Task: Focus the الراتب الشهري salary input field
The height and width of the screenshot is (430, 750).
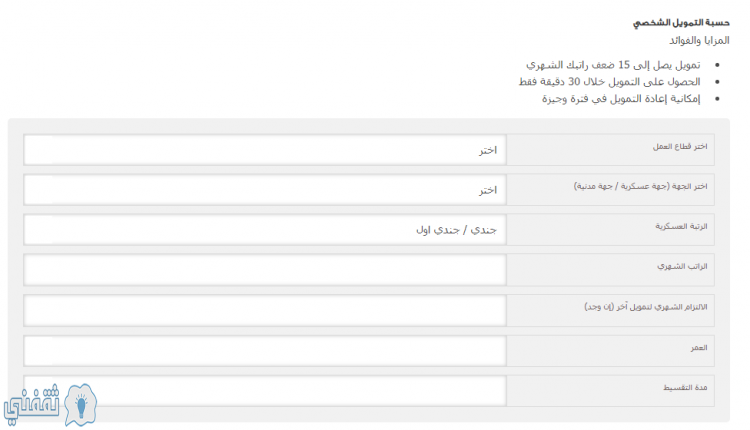Action: click(x=265, y=270)
